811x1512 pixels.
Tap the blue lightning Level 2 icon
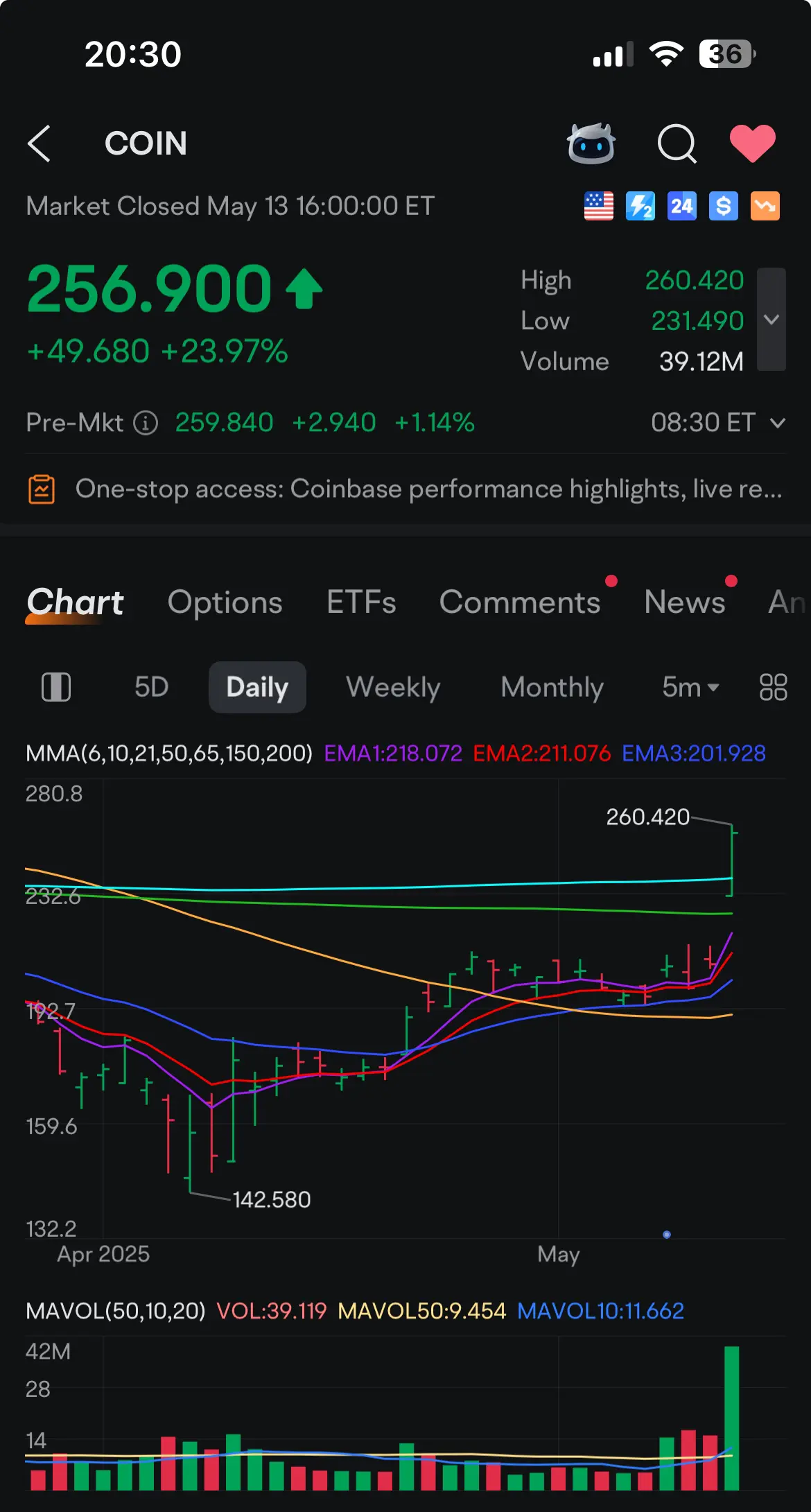[x=640, y=206]
